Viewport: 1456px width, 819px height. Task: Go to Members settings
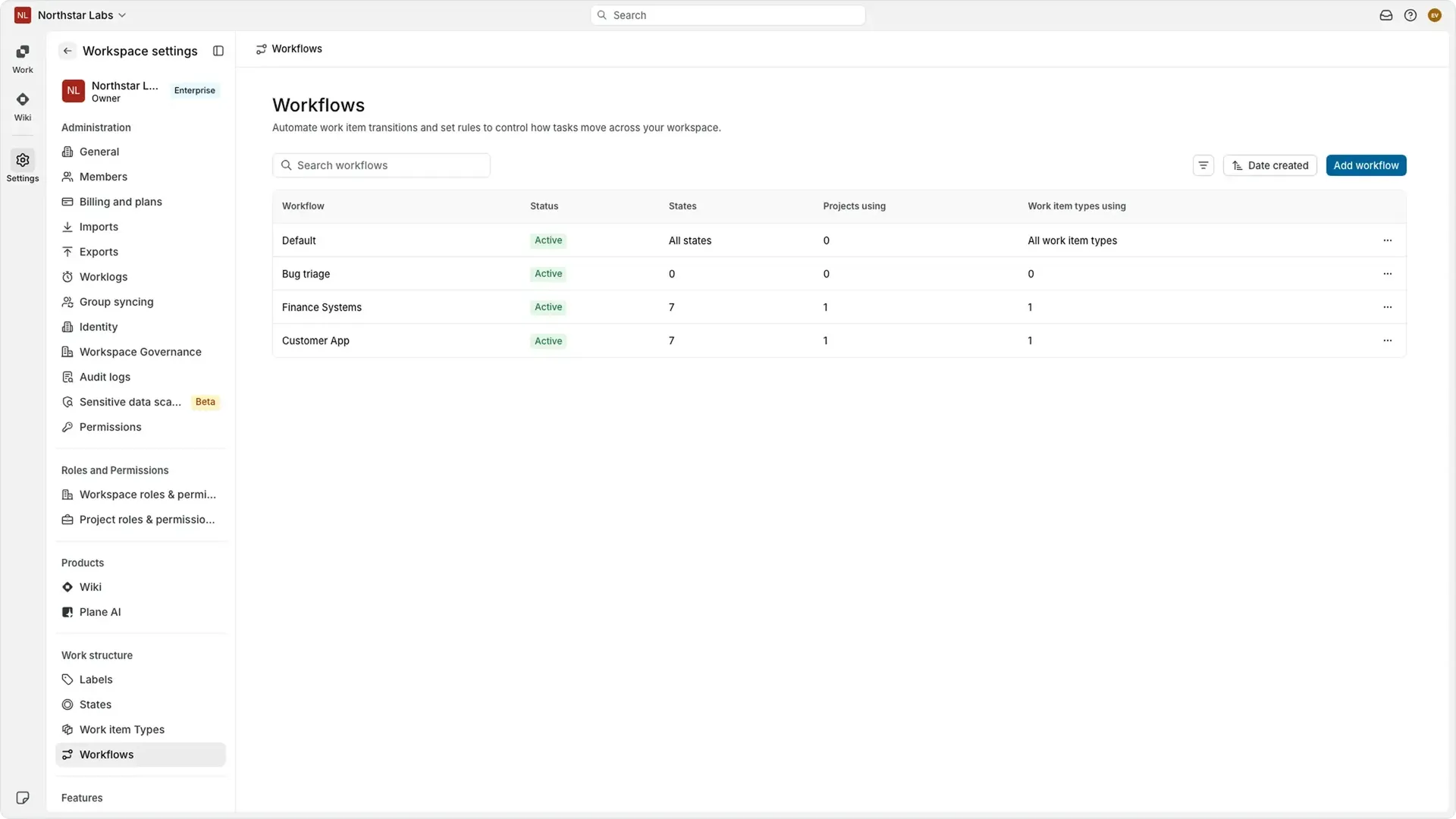click(140, 177)
